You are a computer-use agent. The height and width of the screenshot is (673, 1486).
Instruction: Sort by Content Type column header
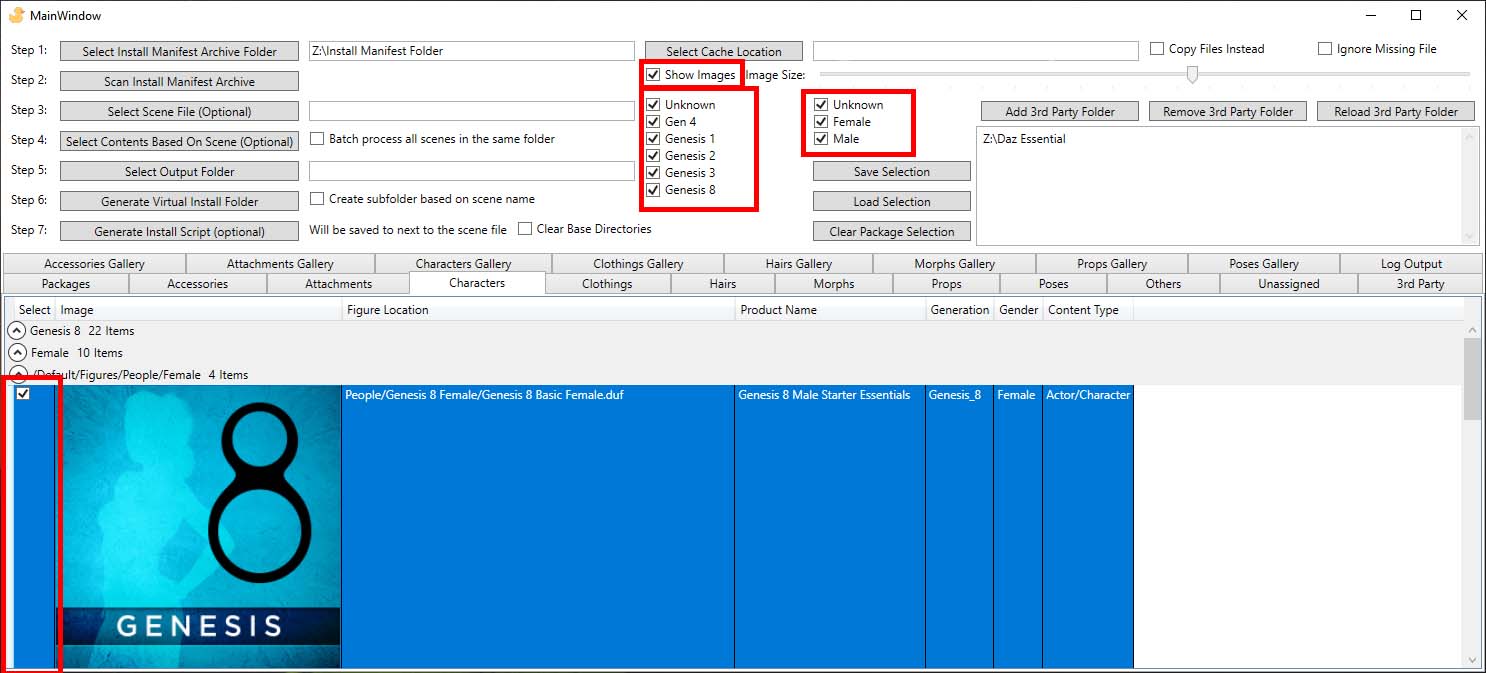pos(1088,310)
